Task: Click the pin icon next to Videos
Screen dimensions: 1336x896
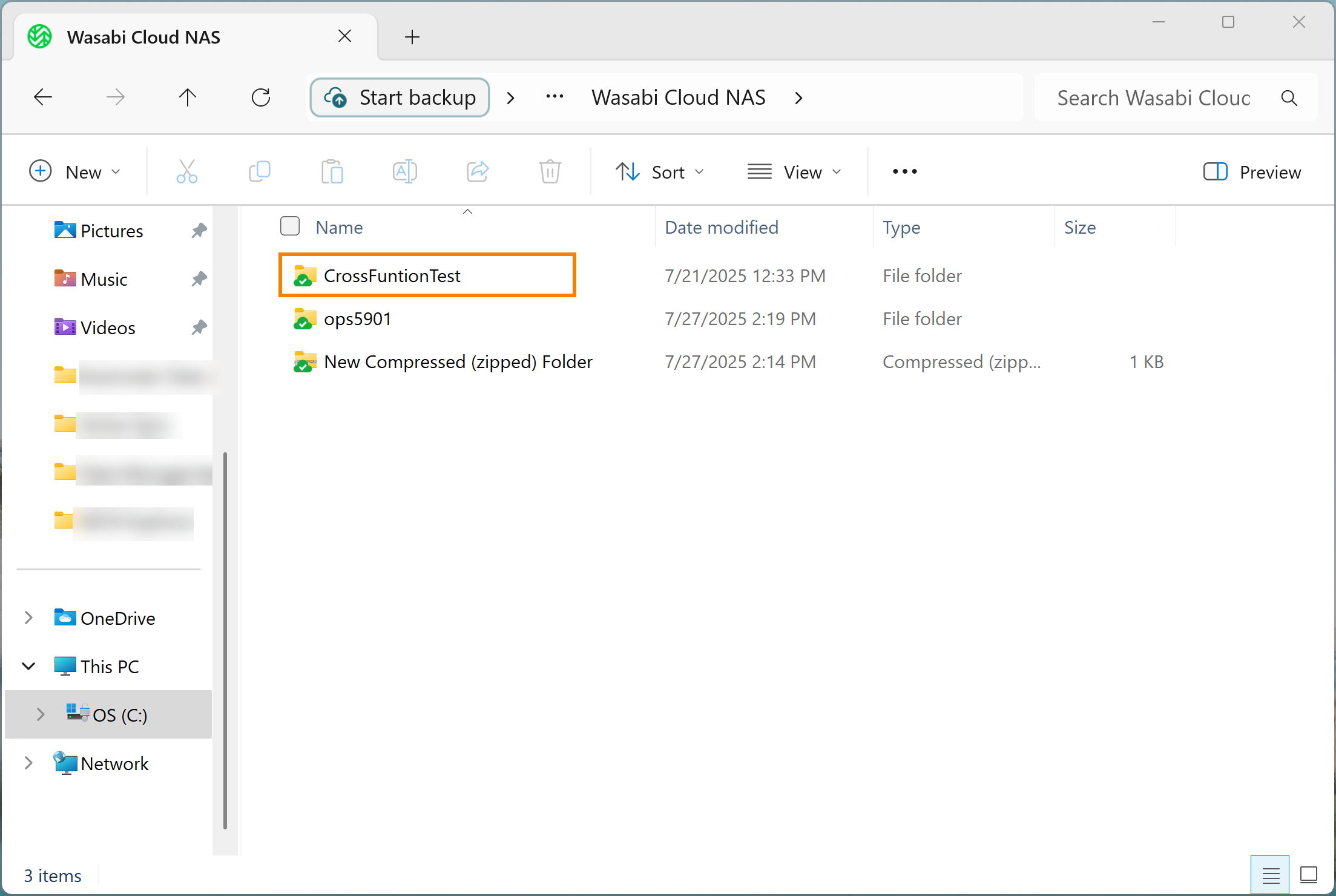Action: point(199,328)
